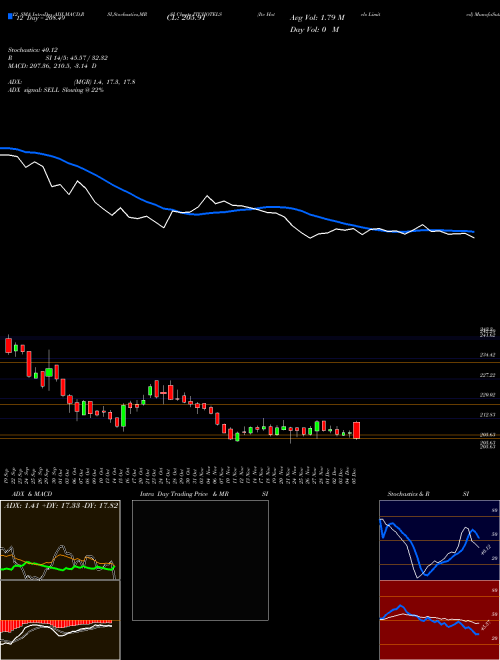Click the ADX '(MGR) 1.4, 17.3, 17.8' values
The height and width of the screenshot is (660, 500).
(x=104, y=82)
